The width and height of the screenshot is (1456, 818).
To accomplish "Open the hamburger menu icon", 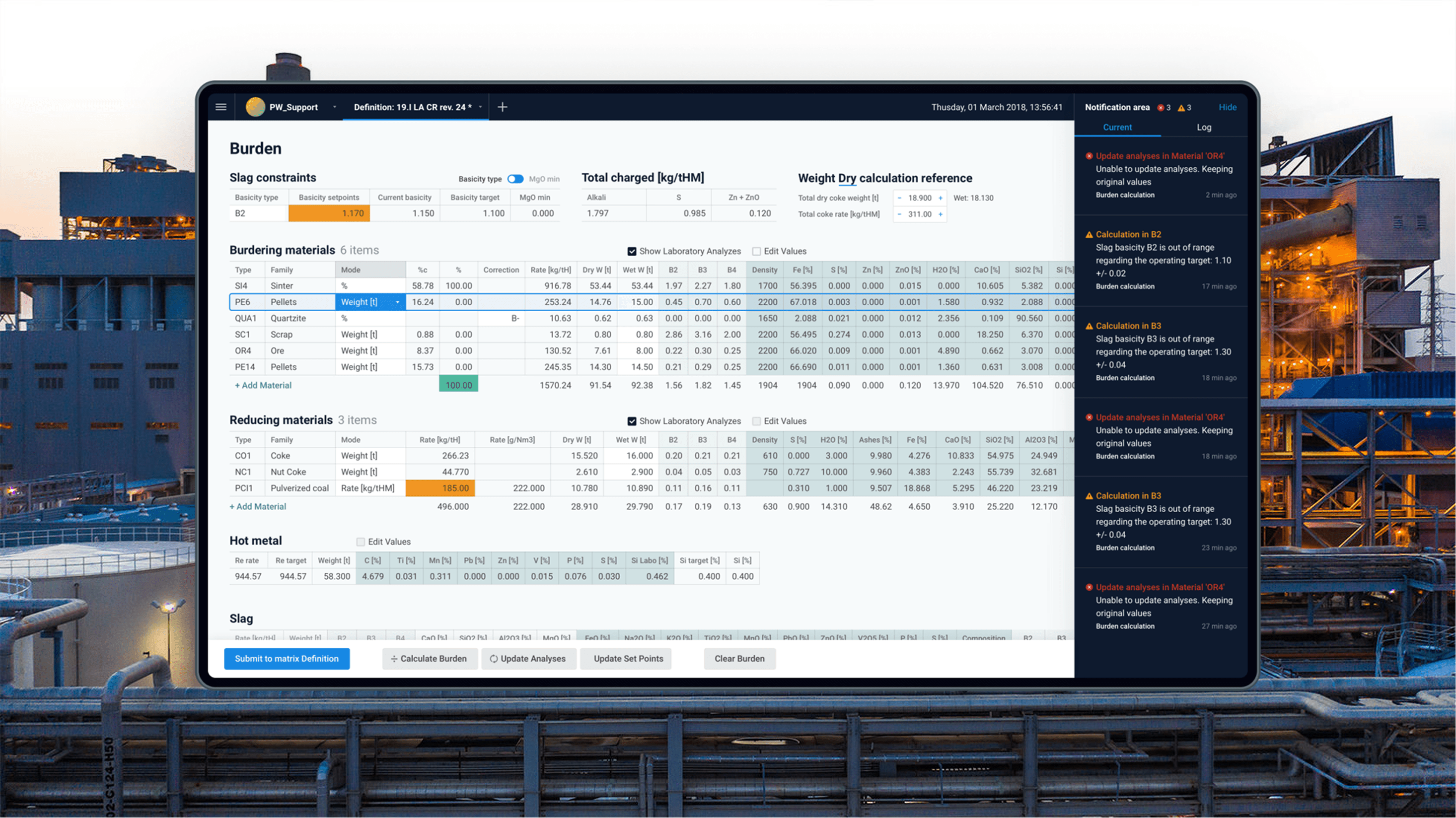I will click(221, 107).
